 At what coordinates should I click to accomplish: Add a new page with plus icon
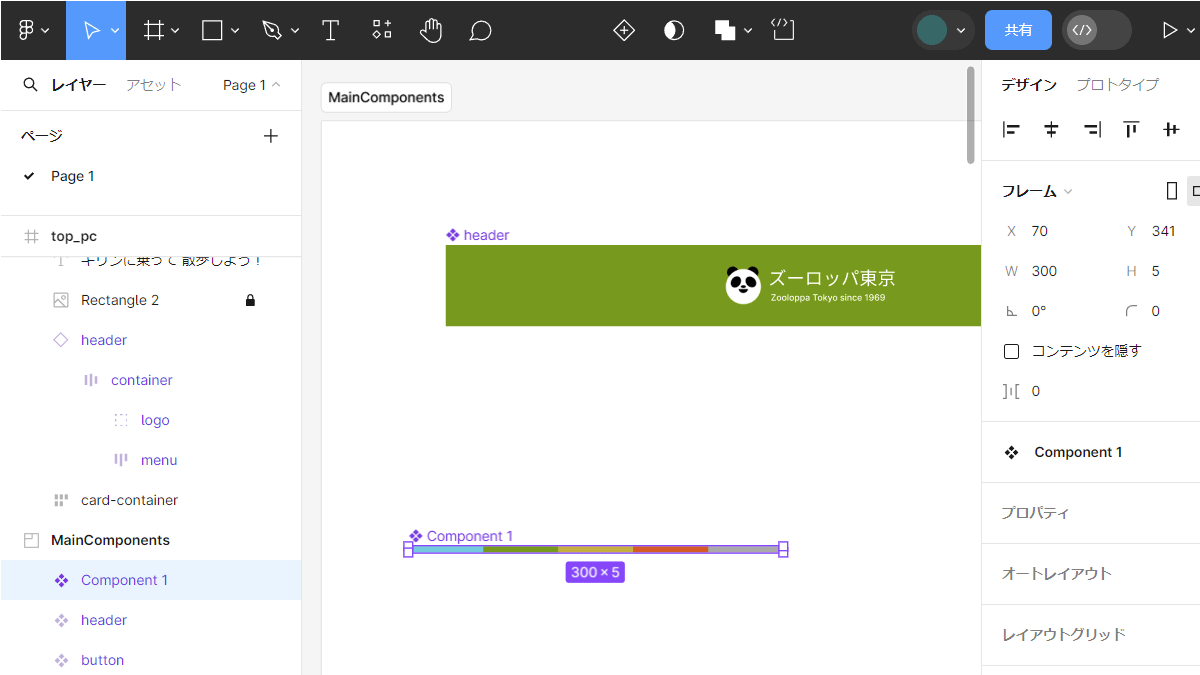(270, 136)
